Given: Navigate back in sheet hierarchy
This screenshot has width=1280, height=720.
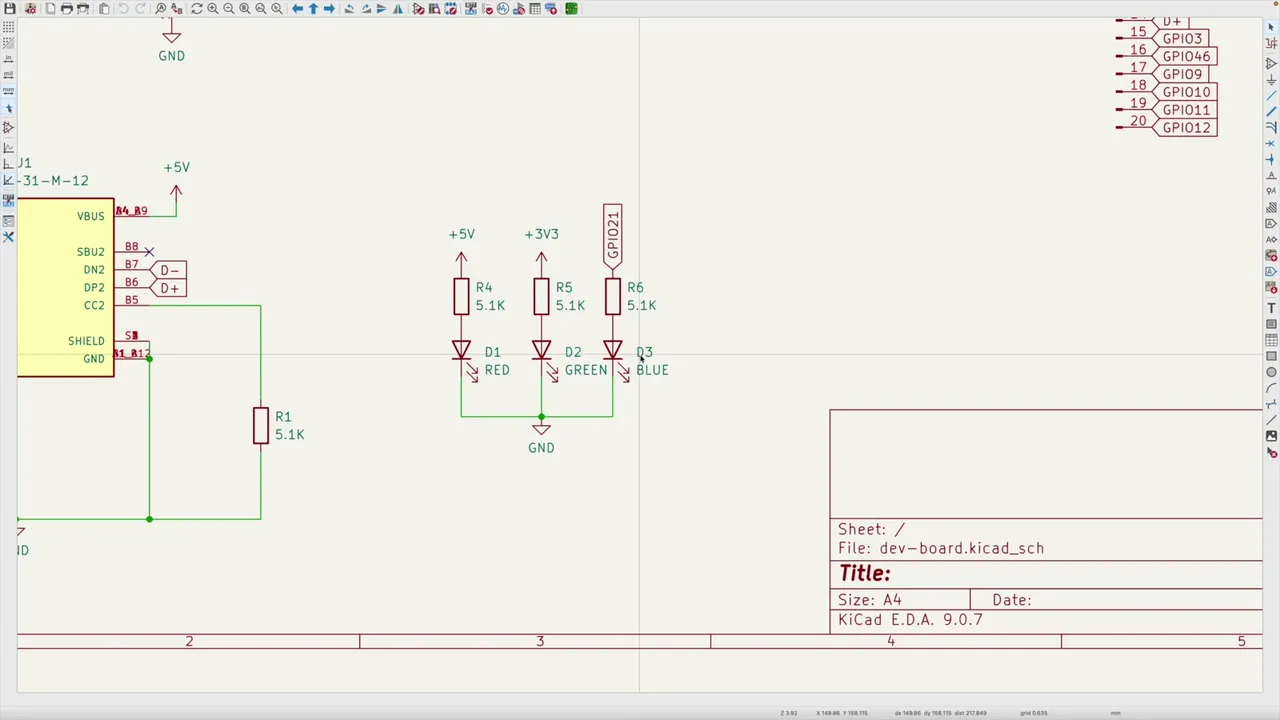Looking at the screenshot, I should click(297, 9).
